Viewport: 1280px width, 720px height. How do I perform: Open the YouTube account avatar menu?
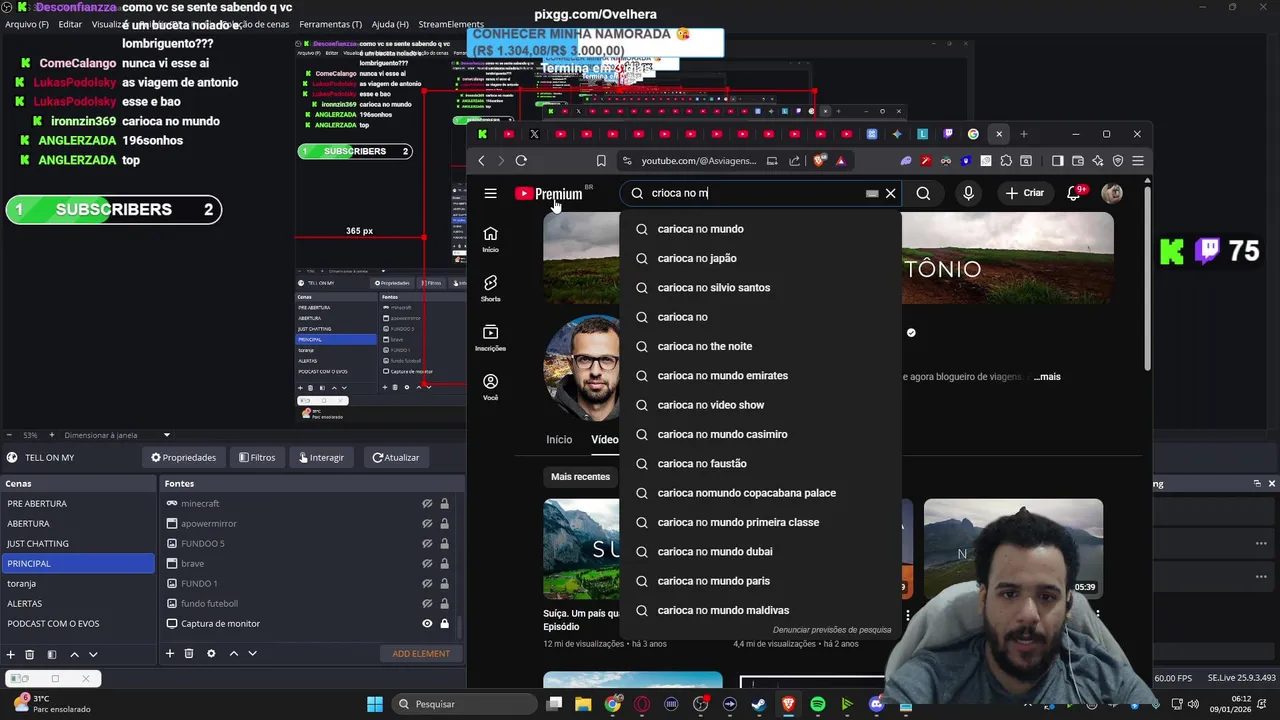(1112, 193)
